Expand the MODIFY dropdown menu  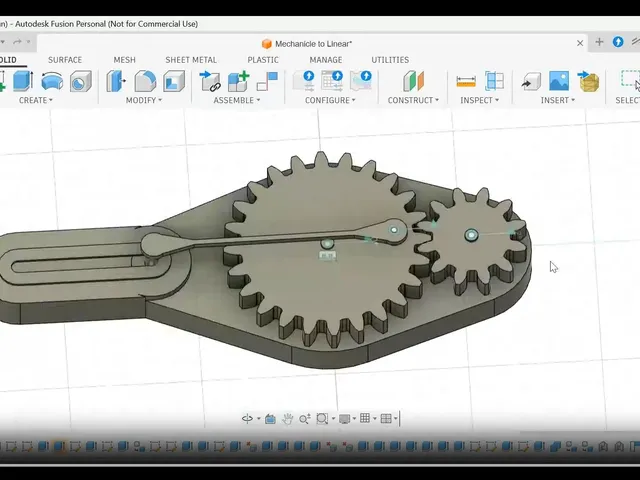coord(144,100)
